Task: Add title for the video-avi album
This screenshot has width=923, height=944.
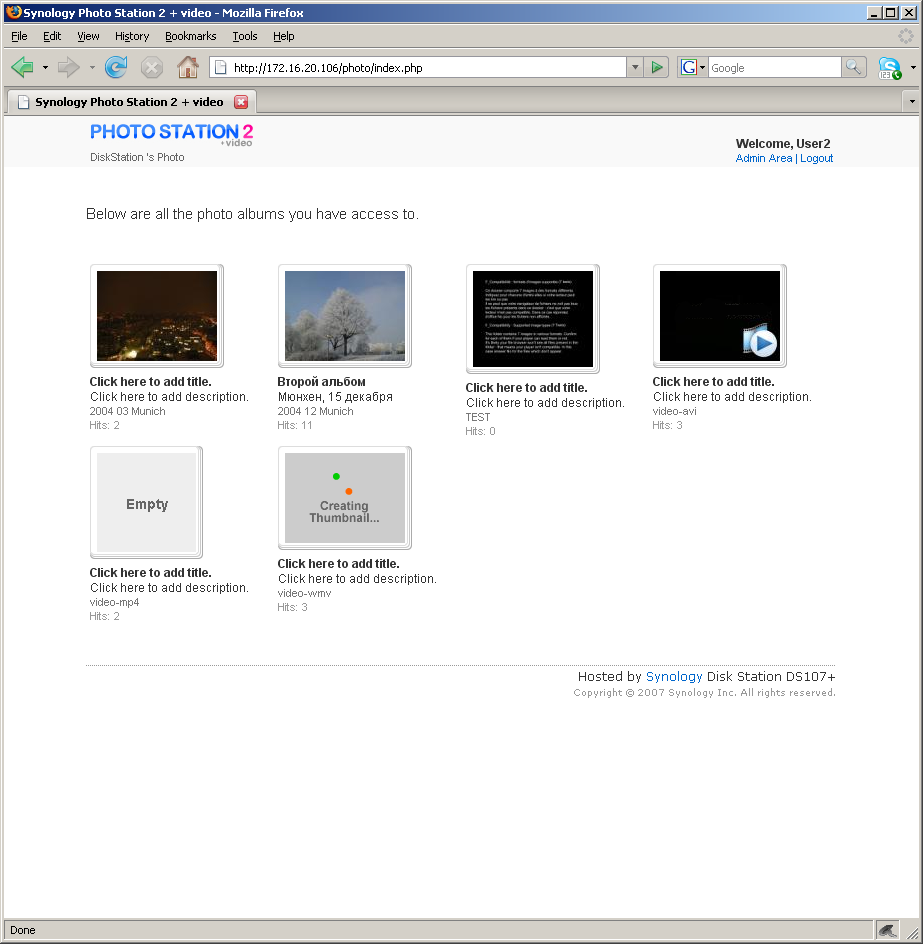Action: (x=713, y=382)
